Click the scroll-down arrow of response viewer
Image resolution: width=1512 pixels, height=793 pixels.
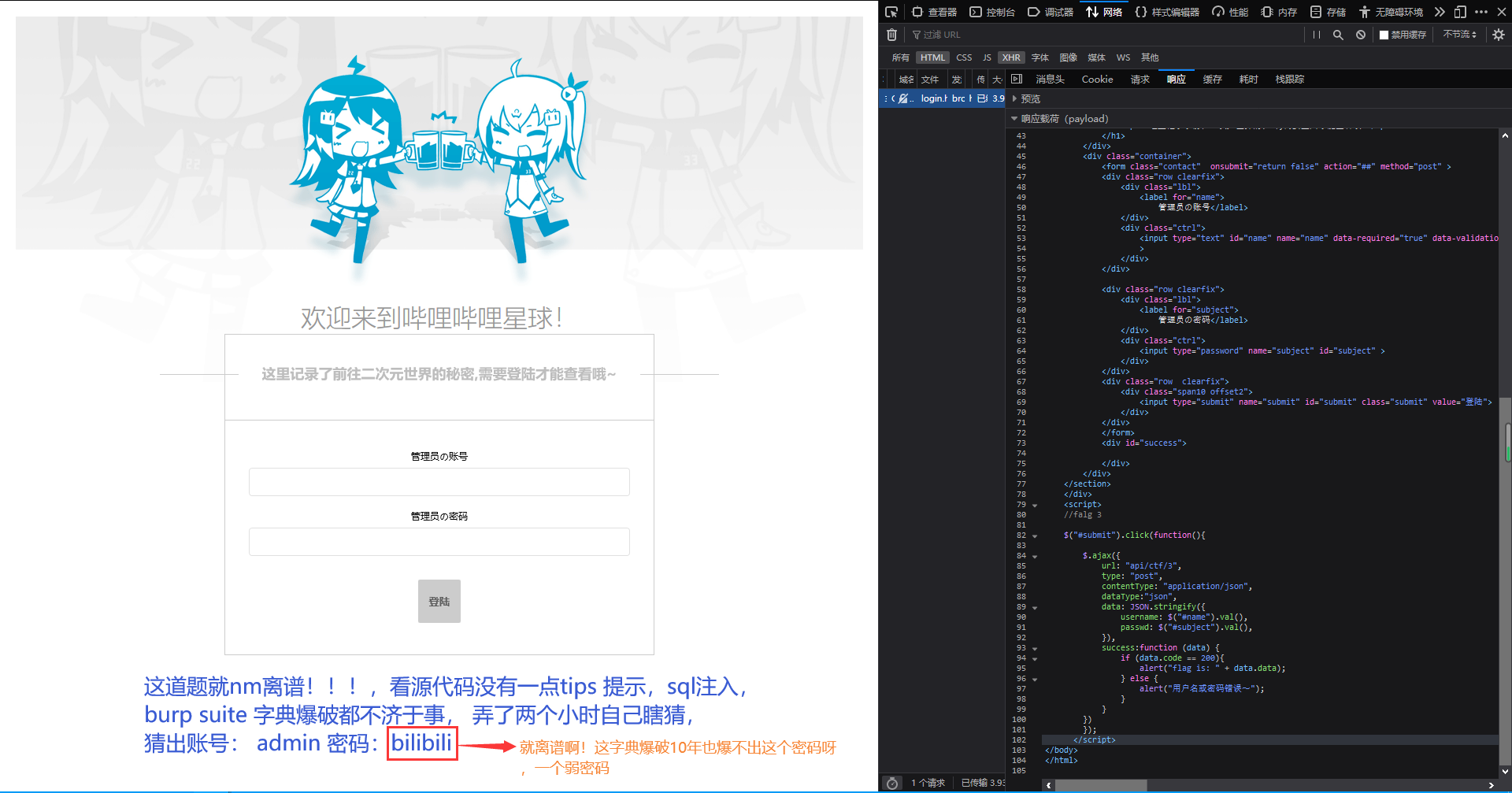point(1505,772)
